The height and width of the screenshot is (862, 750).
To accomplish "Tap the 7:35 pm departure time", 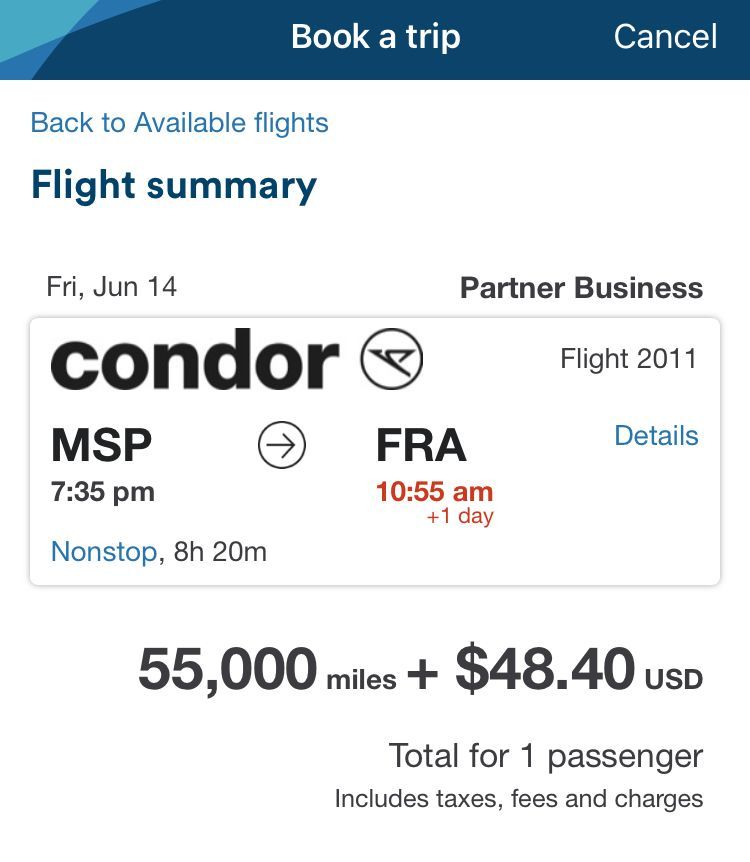I will click(x=103, y=491).
